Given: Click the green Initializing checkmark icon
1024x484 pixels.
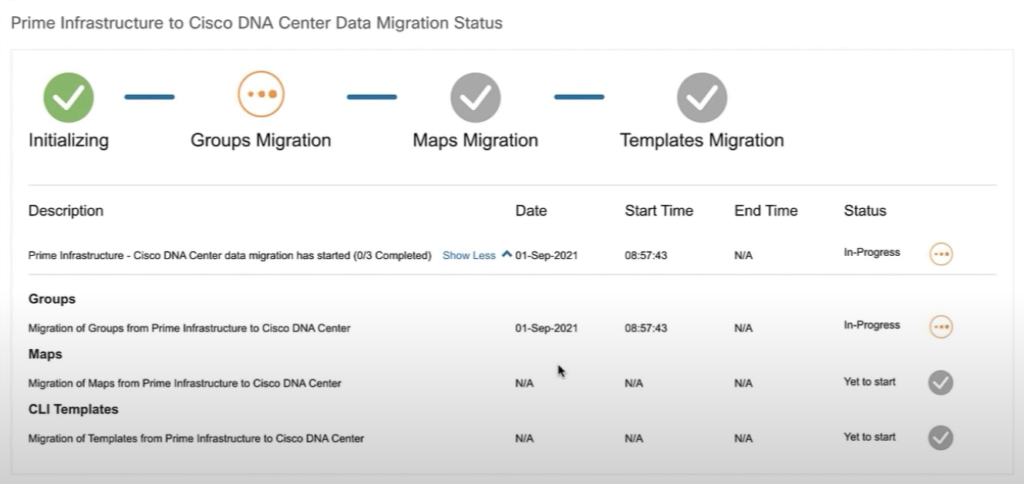Looking at the screenshot, I should pos(68,97).
